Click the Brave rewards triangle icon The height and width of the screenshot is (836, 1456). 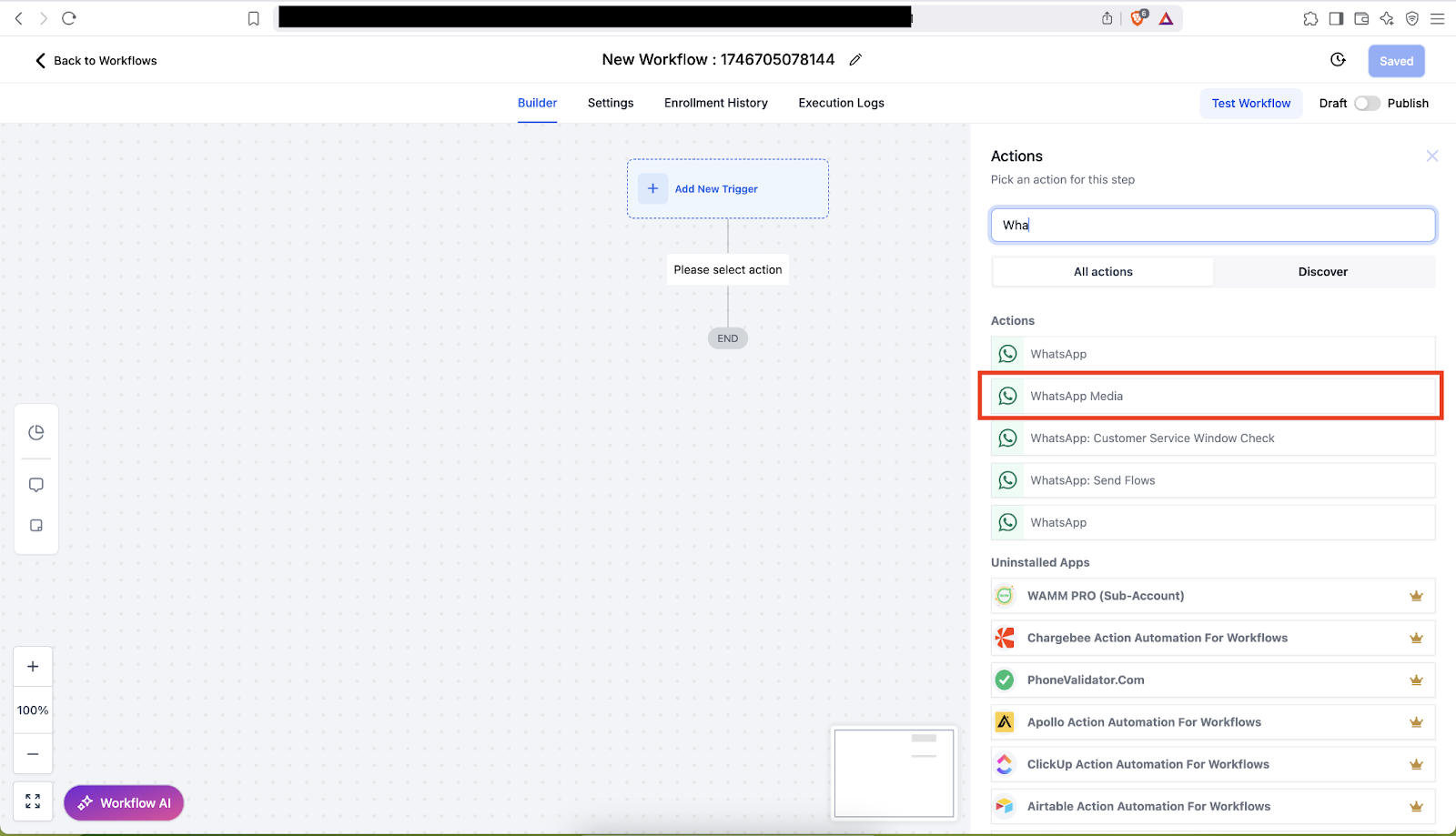1167,18
